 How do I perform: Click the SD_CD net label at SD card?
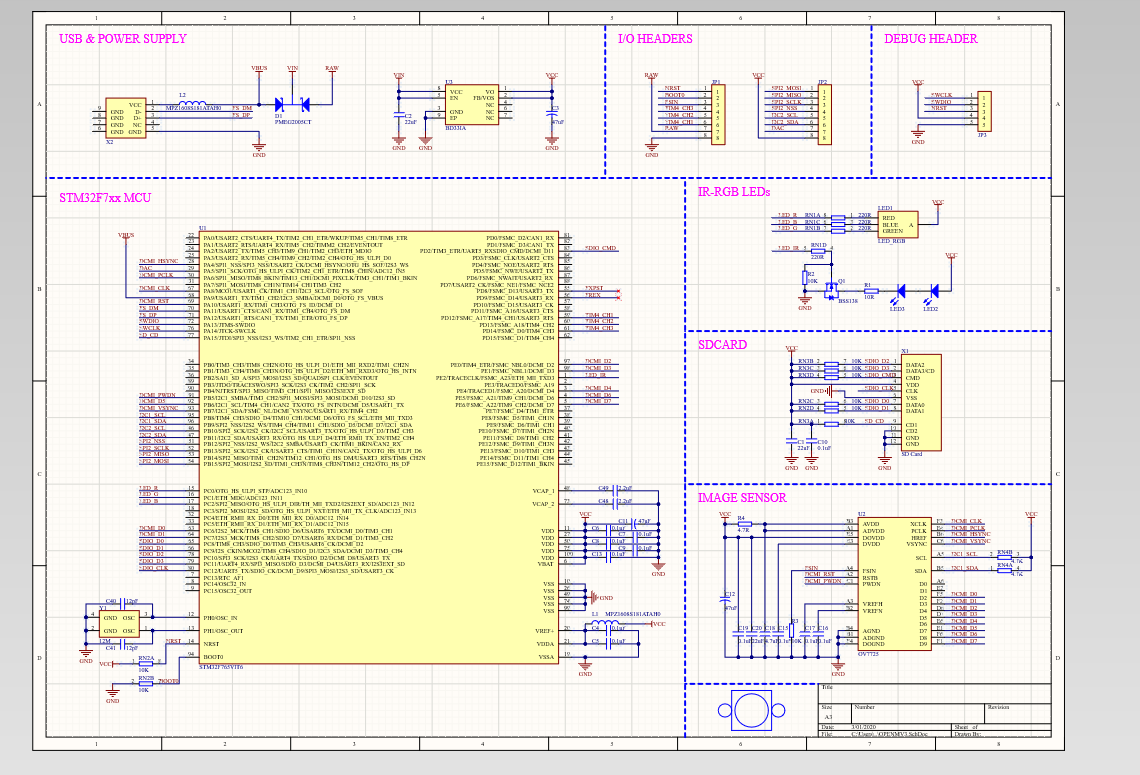[874, 422]
